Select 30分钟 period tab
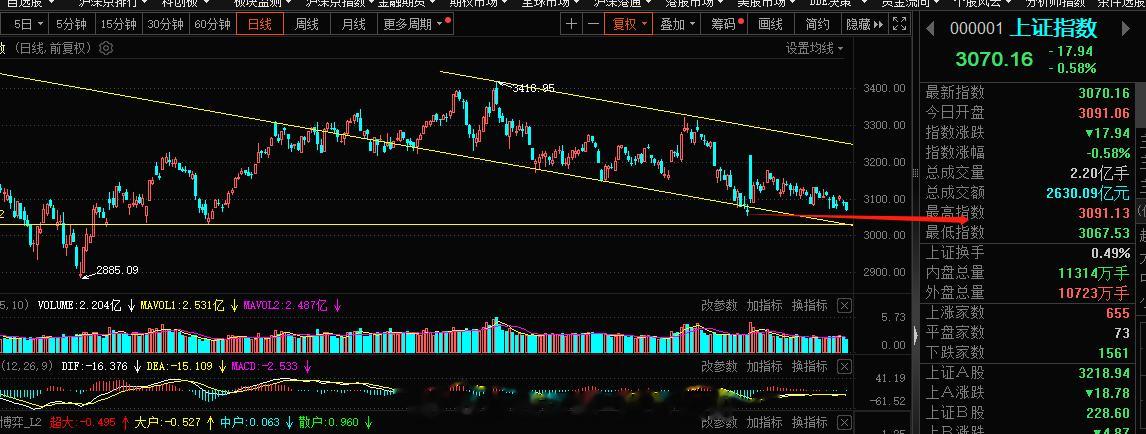Screen dimensions: 1146x434 (164, 24)
